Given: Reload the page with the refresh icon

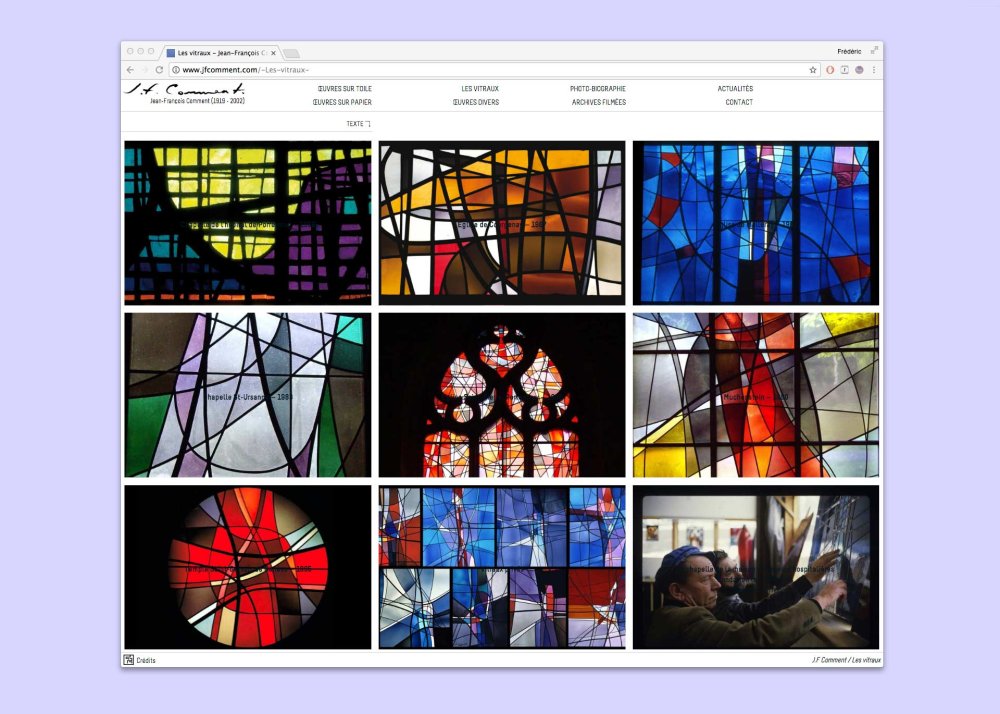Looking at the screenshot, I should [x=159, y=70].
